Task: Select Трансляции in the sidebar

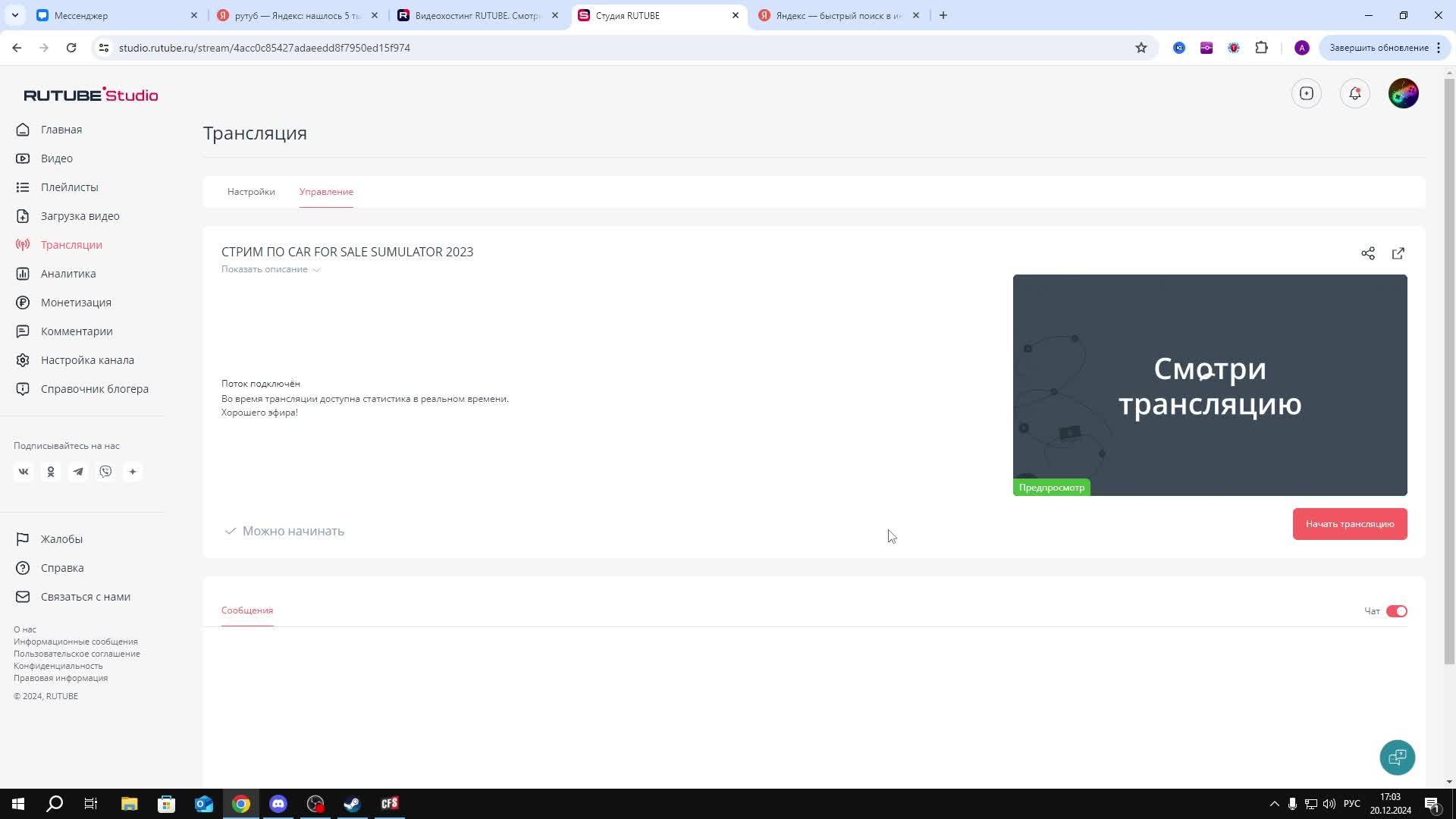Action: [71, 245]
